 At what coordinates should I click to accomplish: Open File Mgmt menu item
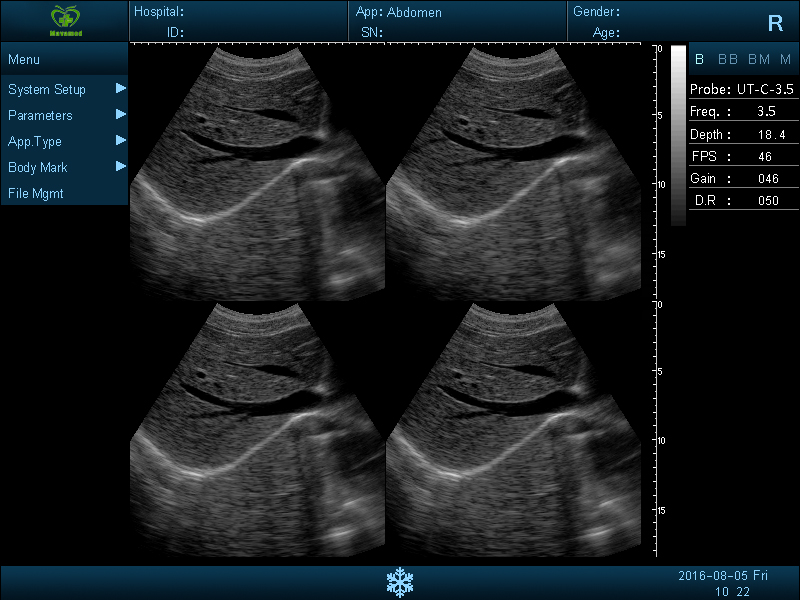(64, 193)
